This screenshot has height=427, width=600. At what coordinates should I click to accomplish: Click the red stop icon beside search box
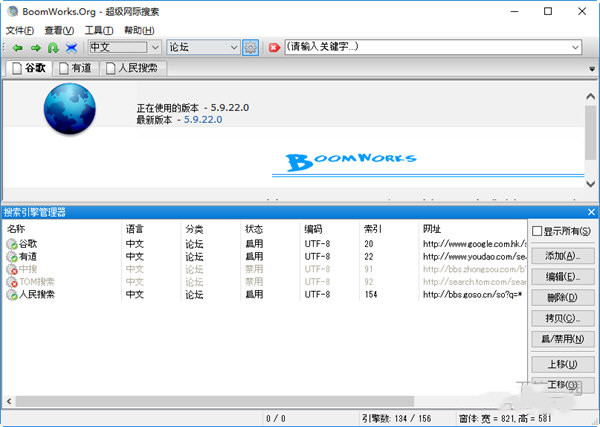pos(273,47)
